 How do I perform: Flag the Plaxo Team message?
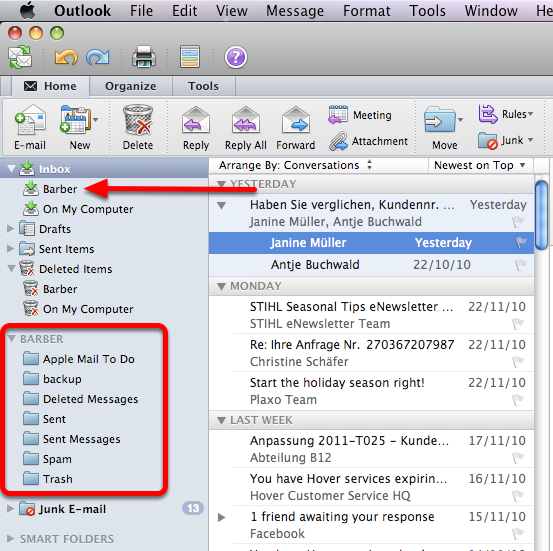click(x=518, y=400)
